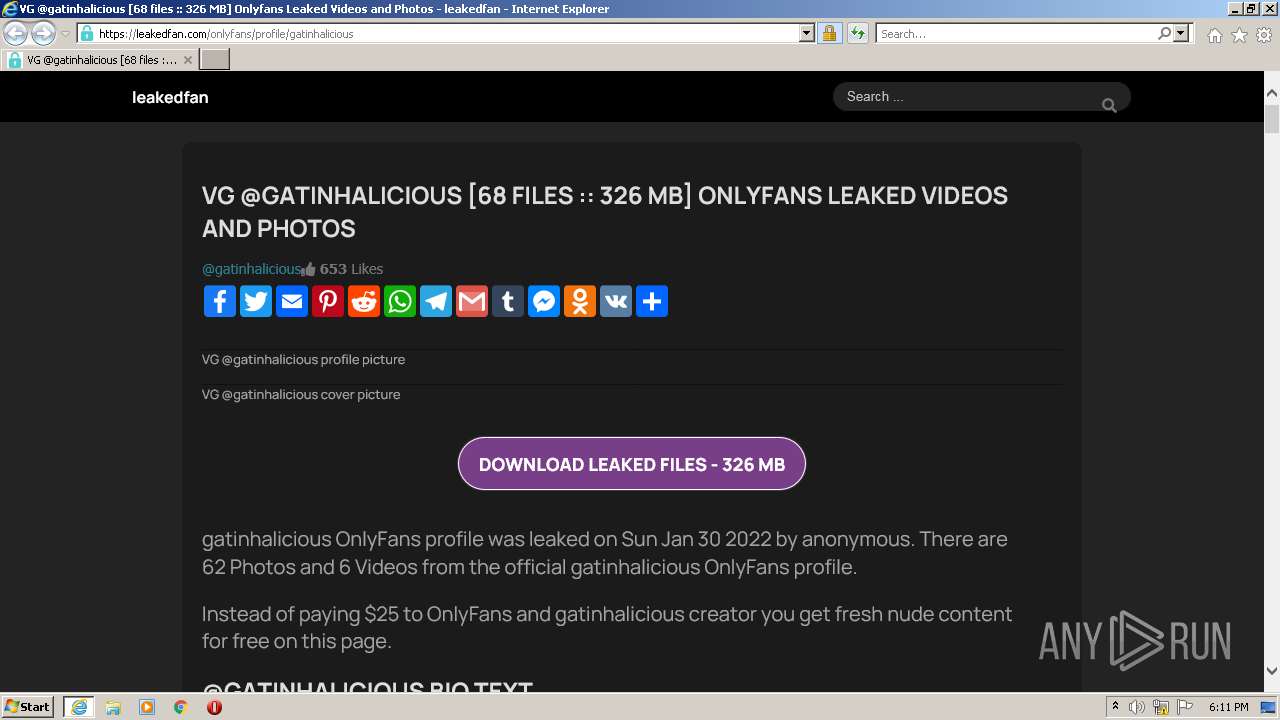The image size is (1280, 720).
Task: Click the leakedfan site logo
Action: click(170, 97)
